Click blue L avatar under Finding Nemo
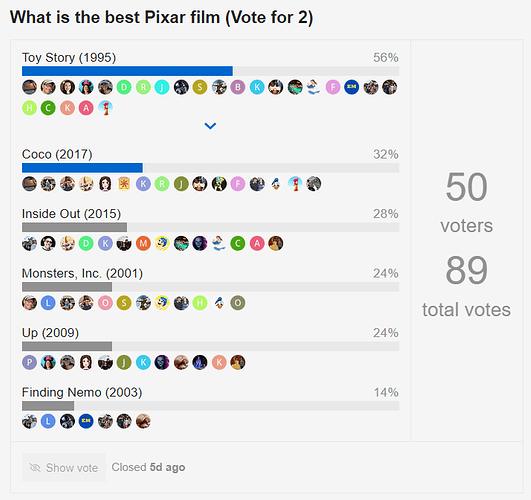 click(x=48, y=421)
